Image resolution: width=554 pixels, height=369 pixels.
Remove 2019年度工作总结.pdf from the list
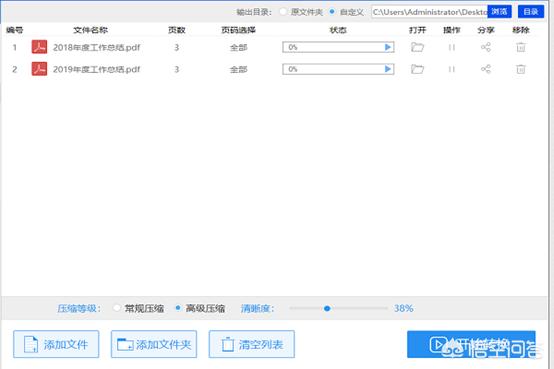521,69
